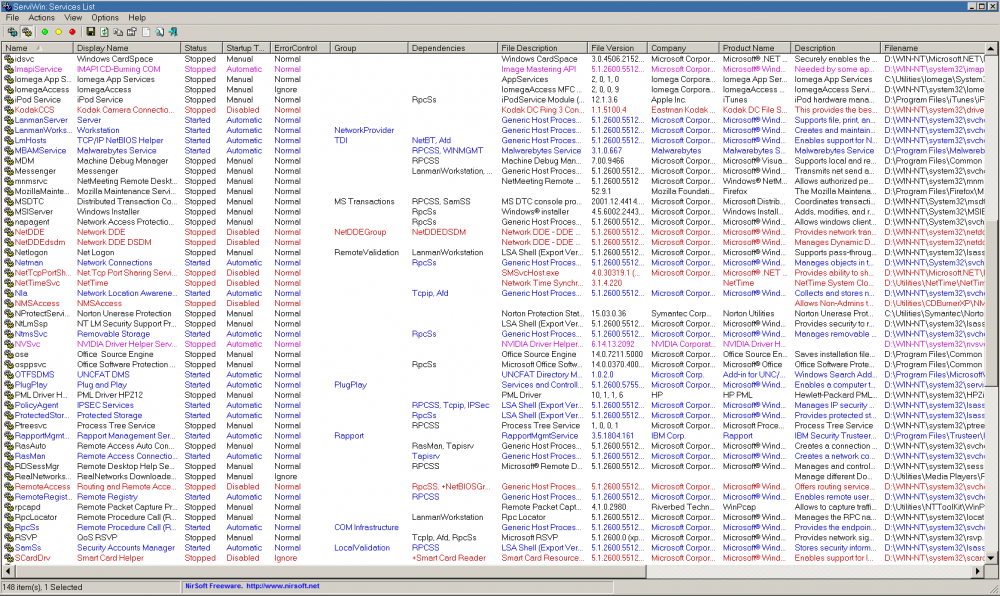Open the View menu
Image resolution: width=1000 pixels, height=596 pixels.
[x=73, y=18]
